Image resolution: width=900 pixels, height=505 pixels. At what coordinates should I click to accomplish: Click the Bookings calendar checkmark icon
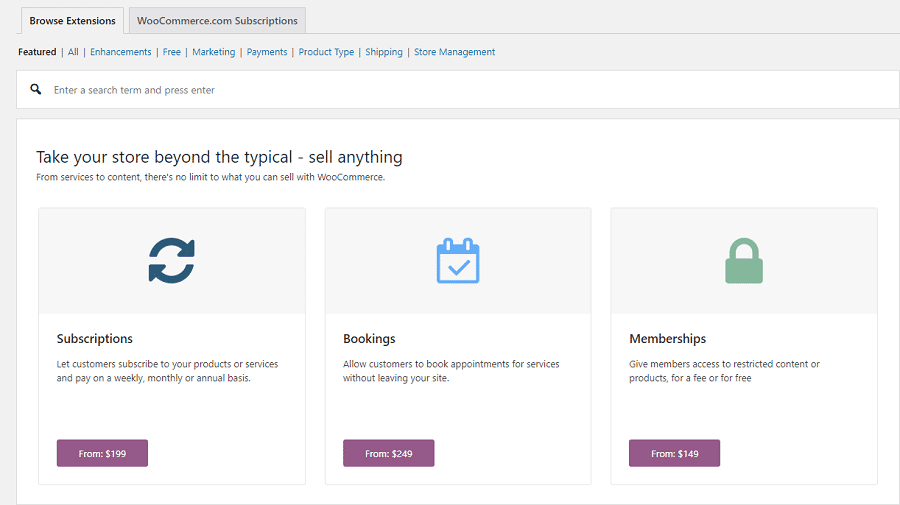pos(458,260)
